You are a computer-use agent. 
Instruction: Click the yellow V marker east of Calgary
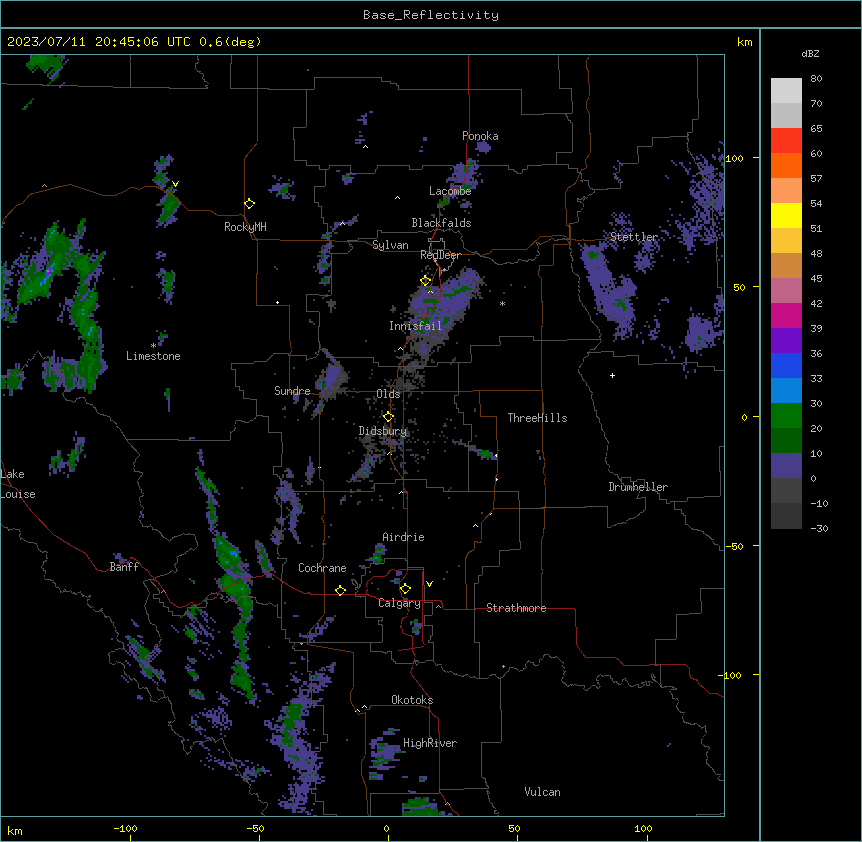[x=429, y=584]
